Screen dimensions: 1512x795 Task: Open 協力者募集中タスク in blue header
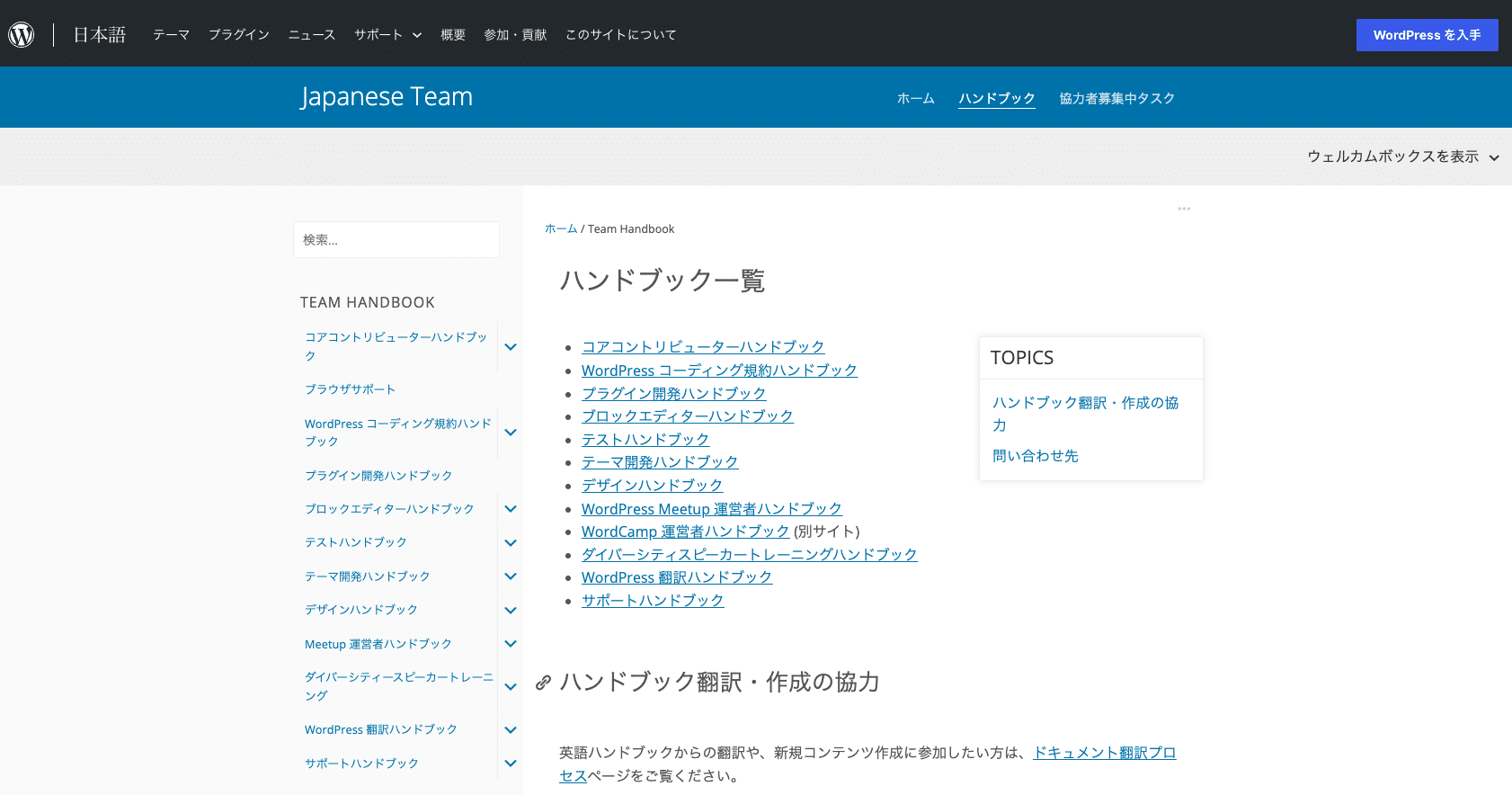tap(1117, 98)
